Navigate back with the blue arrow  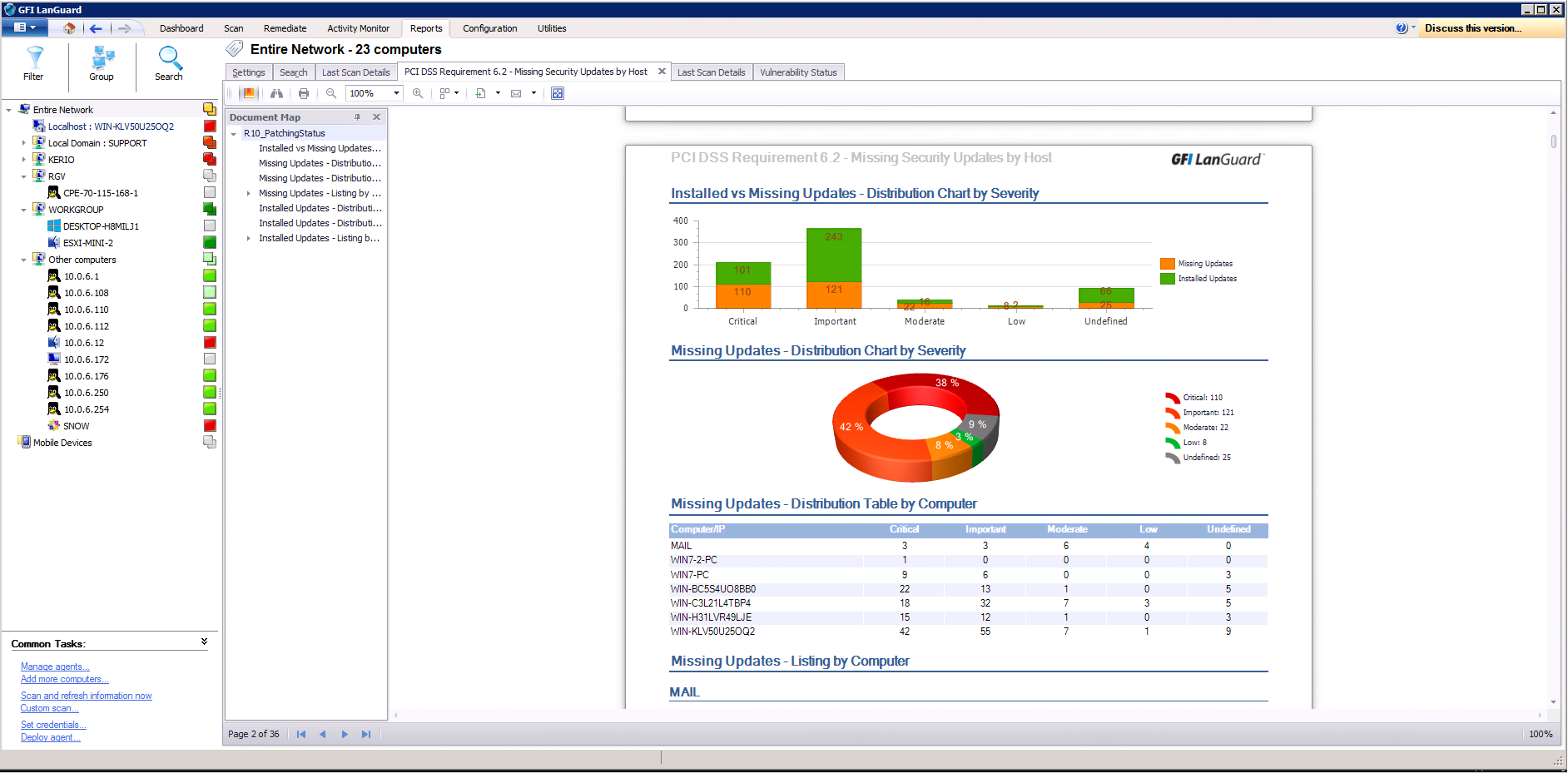pos(96,28)
